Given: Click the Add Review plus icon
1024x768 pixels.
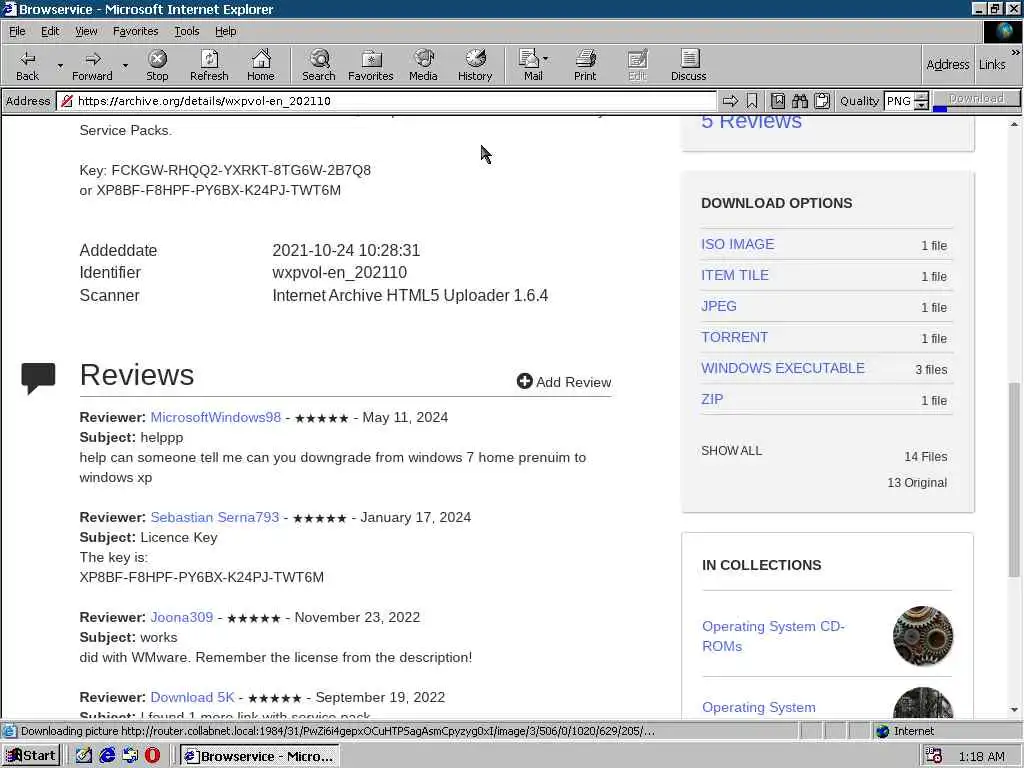Looking at the screenshot, I should (524, 381).
